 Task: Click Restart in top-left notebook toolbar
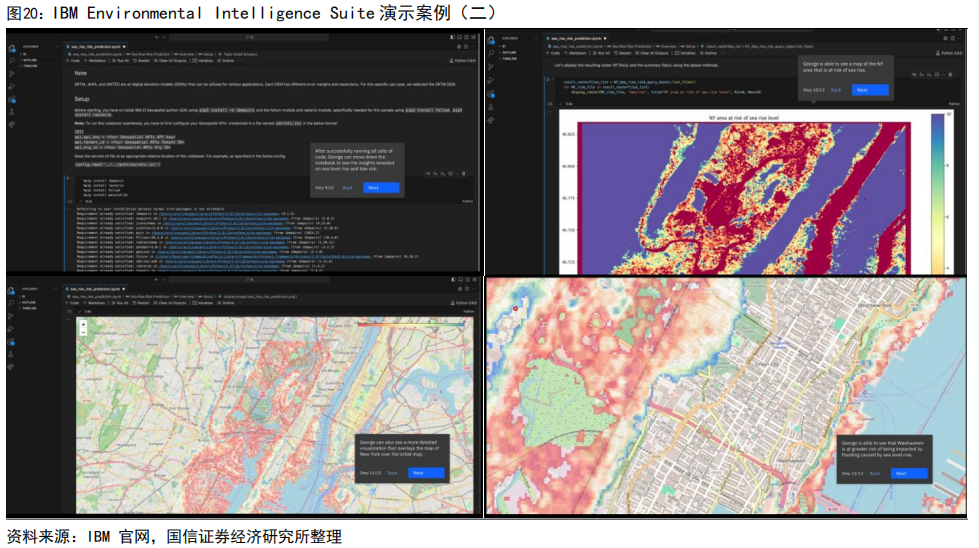tap(141, 60)
